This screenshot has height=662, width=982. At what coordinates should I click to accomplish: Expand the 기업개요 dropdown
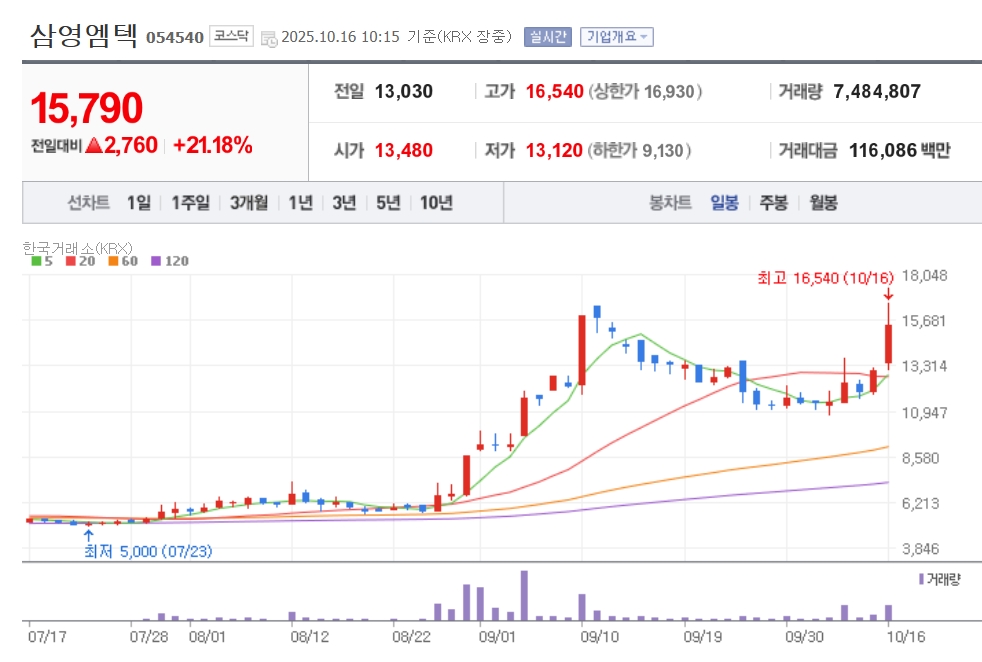(616, 37)
